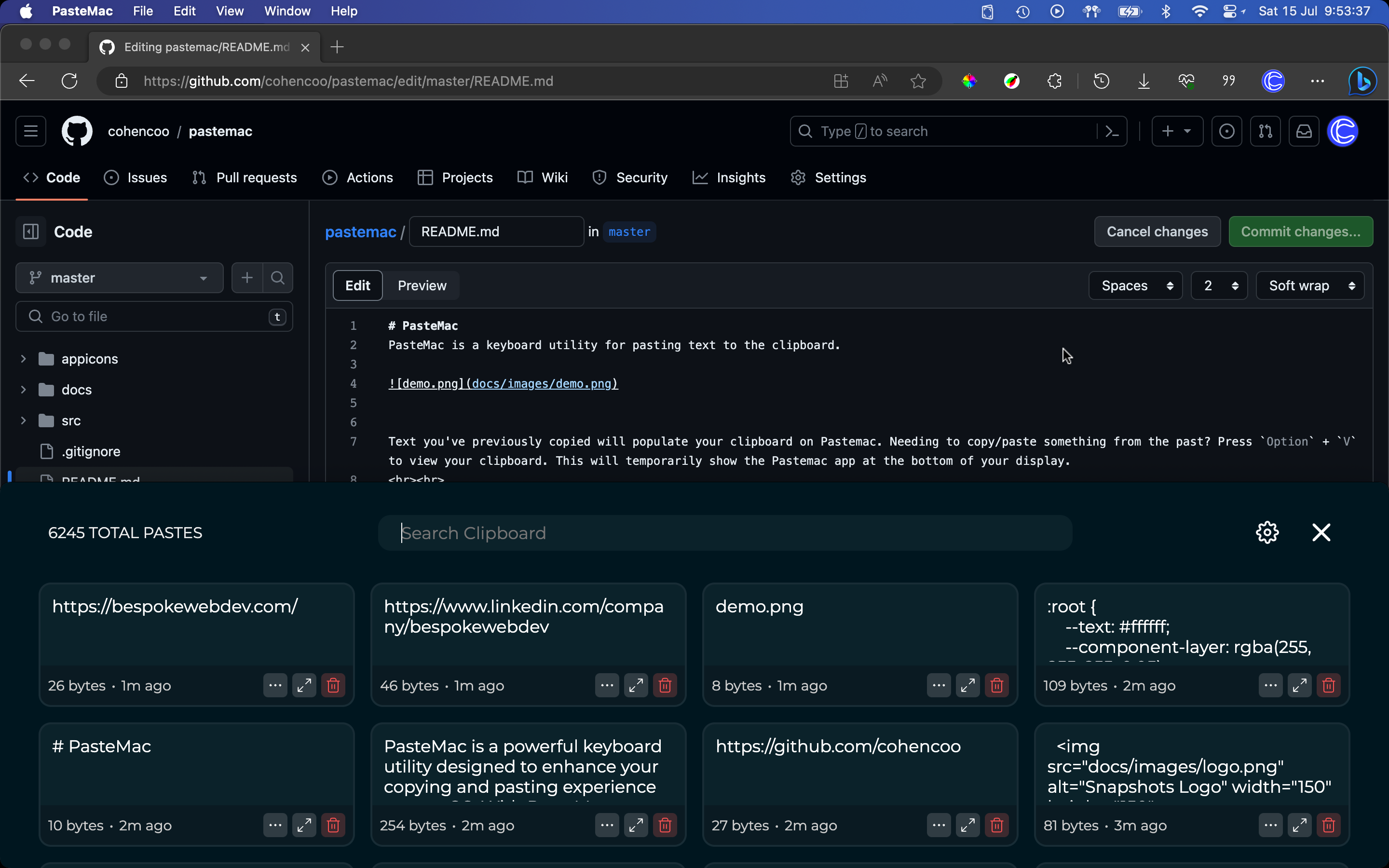Image resolution: width=1389 pixels, height=868 pixels.
Task: Expand the '# PasteMac' paste card
Action: click(x=304, y=825)
